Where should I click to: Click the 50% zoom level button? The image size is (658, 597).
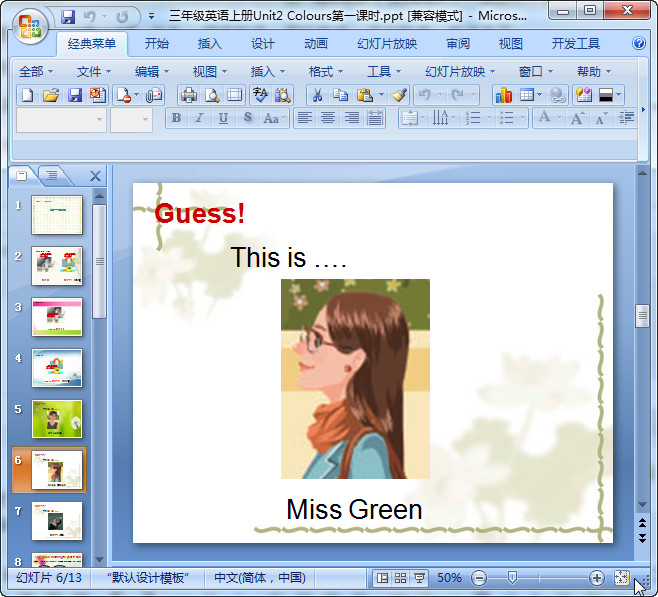click(x=449, y=578)
